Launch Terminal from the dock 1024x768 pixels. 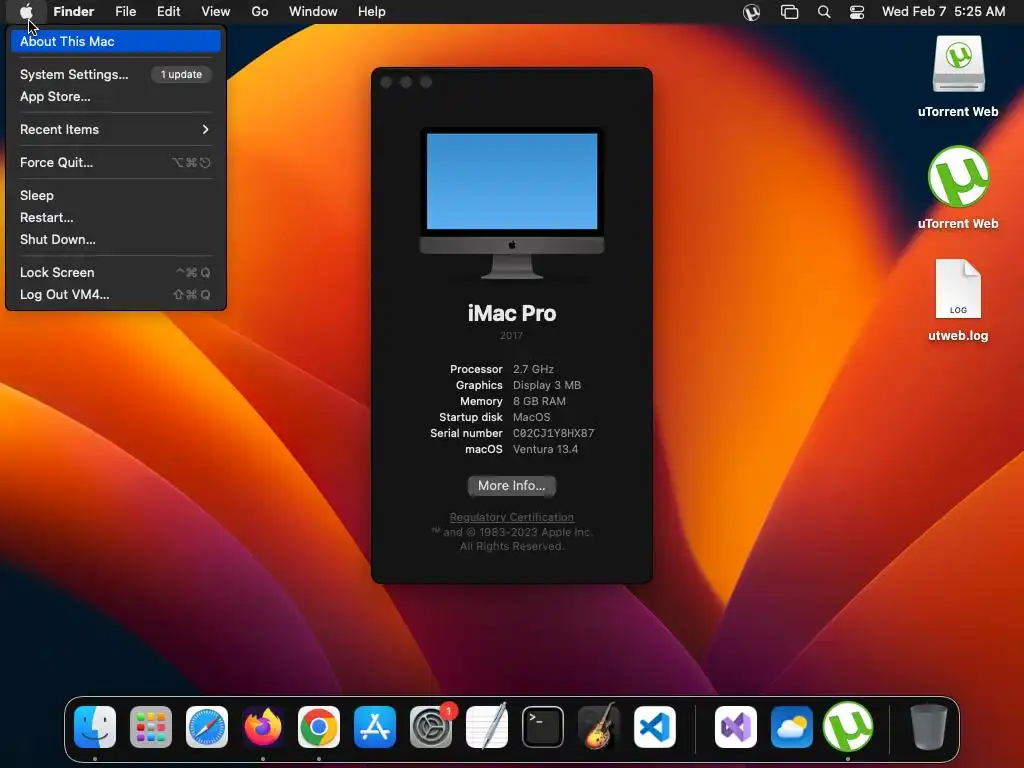pyautogui.click(x=543, y=726)
